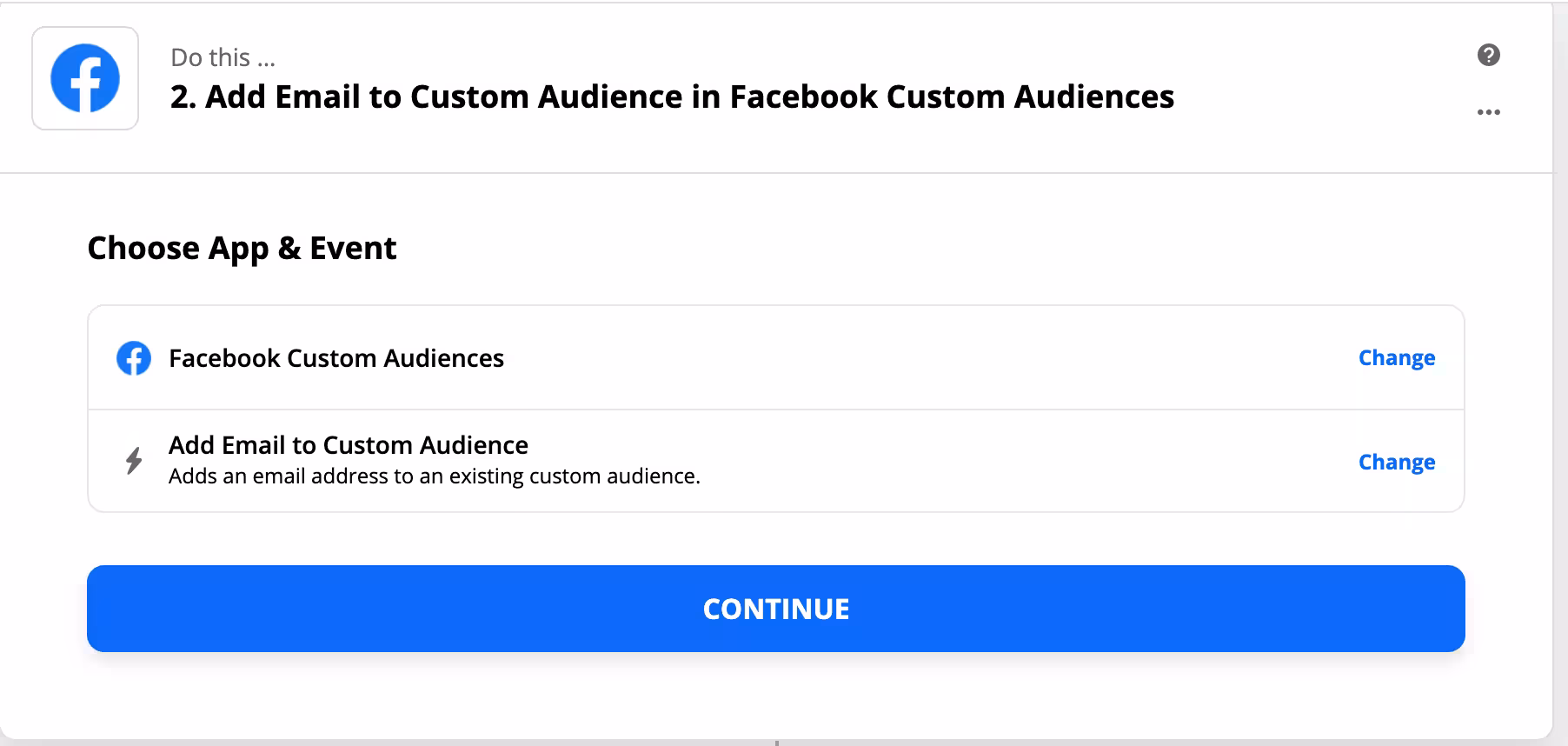Change the Add Email to Custom Audience event
The height and width of the screenshot is (746, 1568).
pos(1396,463)
